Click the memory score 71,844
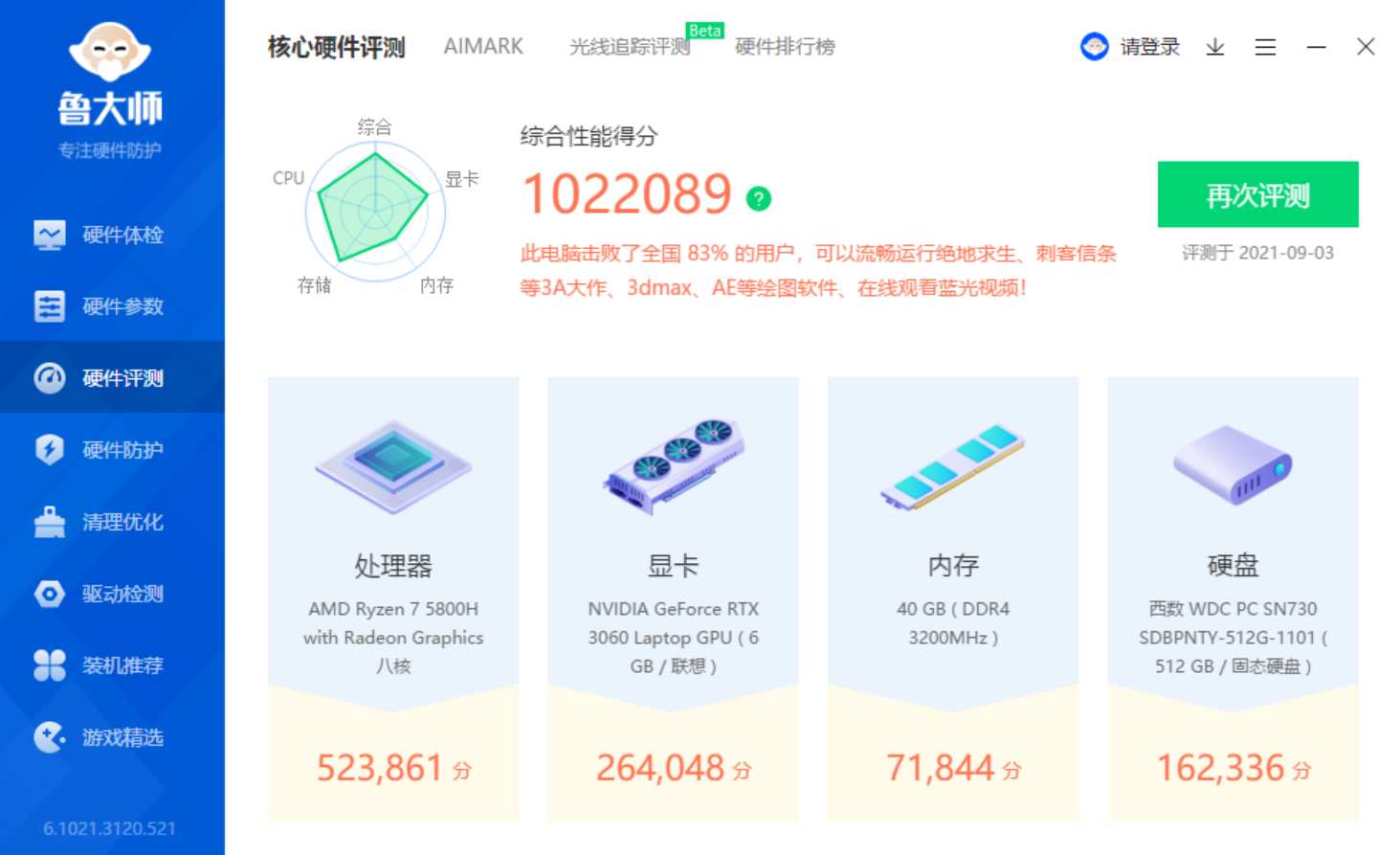Viewport: 1400px width, 855px height. coord(941,768)
